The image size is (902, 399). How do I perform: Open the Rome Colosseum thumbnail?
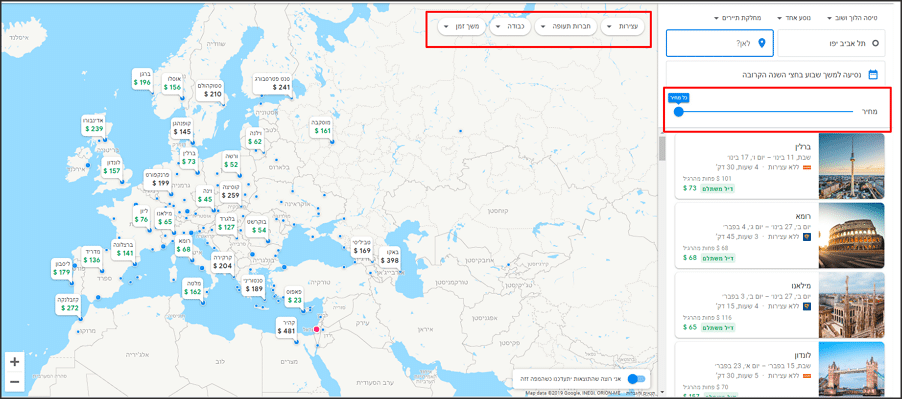point(851,236)
